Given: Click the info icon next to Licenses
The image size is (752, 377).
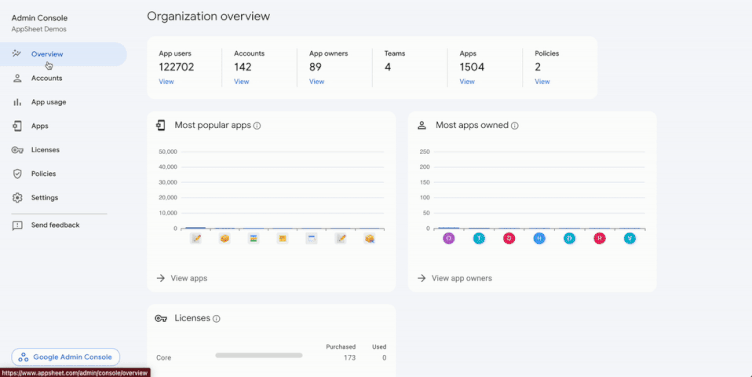Looking at the screenshot, I should [216, 318].
